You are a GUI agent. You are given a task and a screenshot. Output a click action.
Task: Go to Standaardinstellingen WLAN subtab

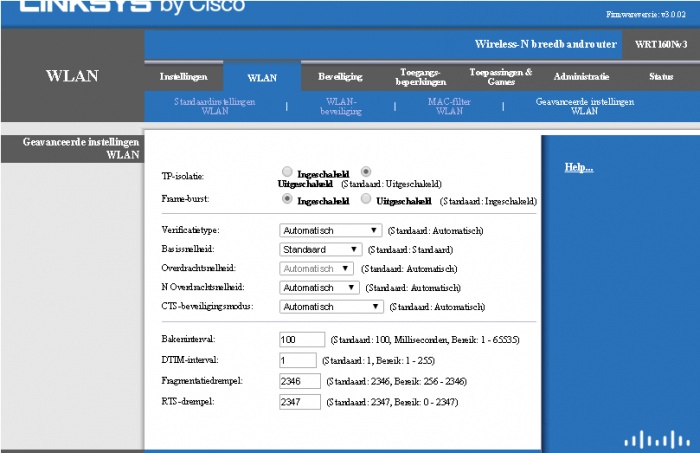tap(215, 106)
